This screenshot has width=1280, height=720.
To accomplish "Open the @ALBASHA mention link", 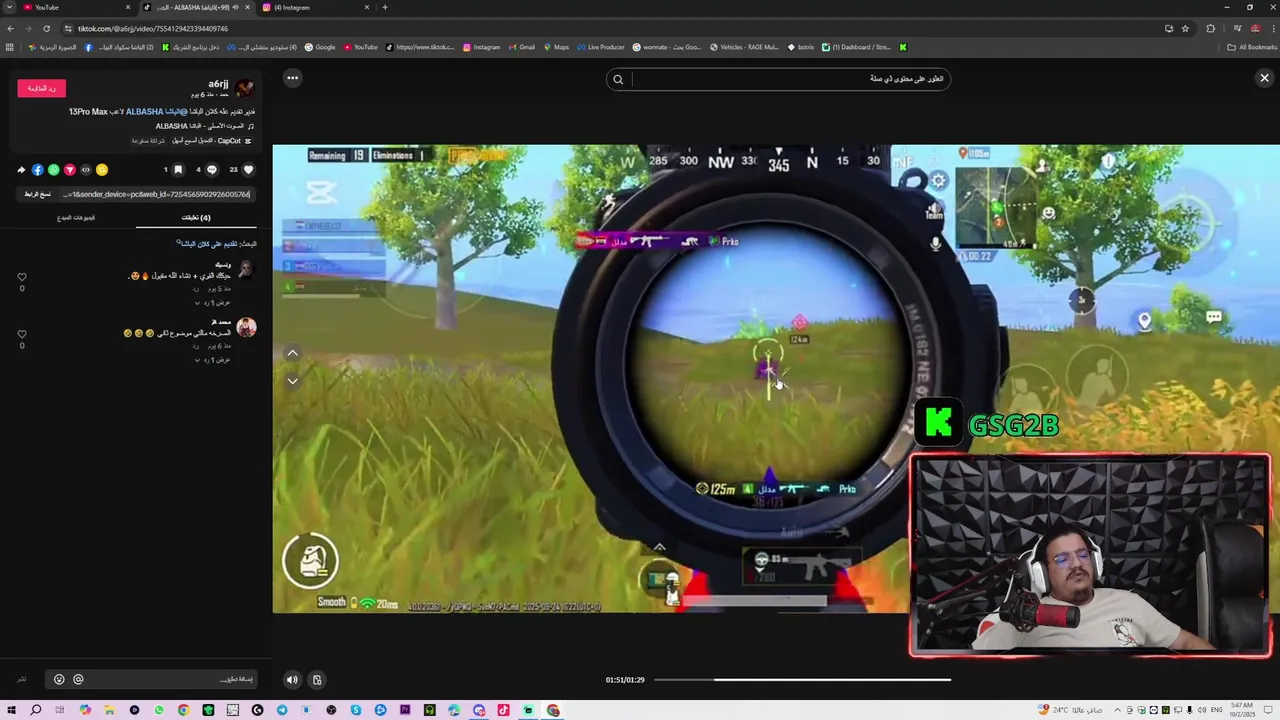I will point(156,111).
